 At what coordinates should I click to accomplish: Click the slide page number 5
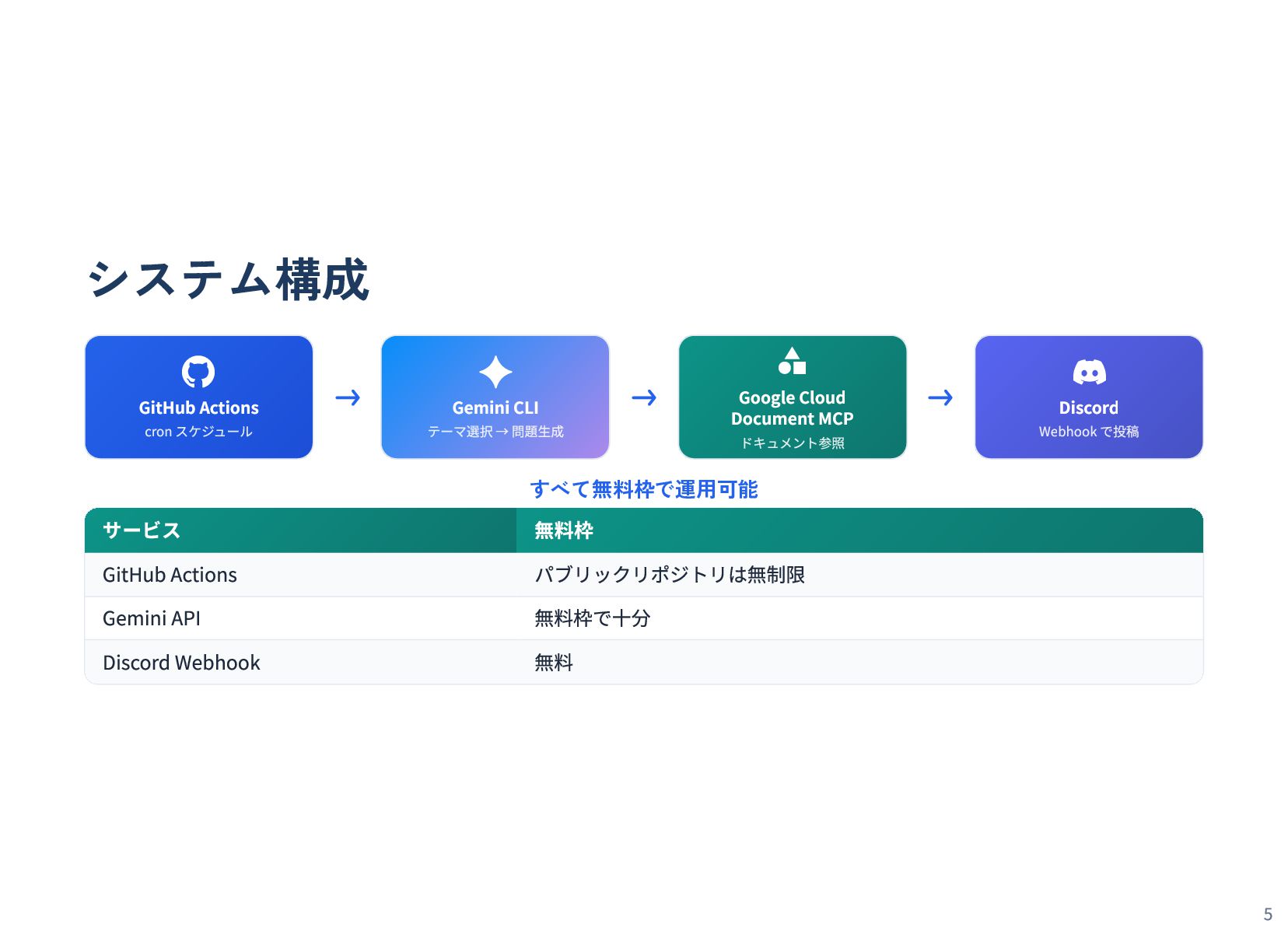coord(1268,914)
